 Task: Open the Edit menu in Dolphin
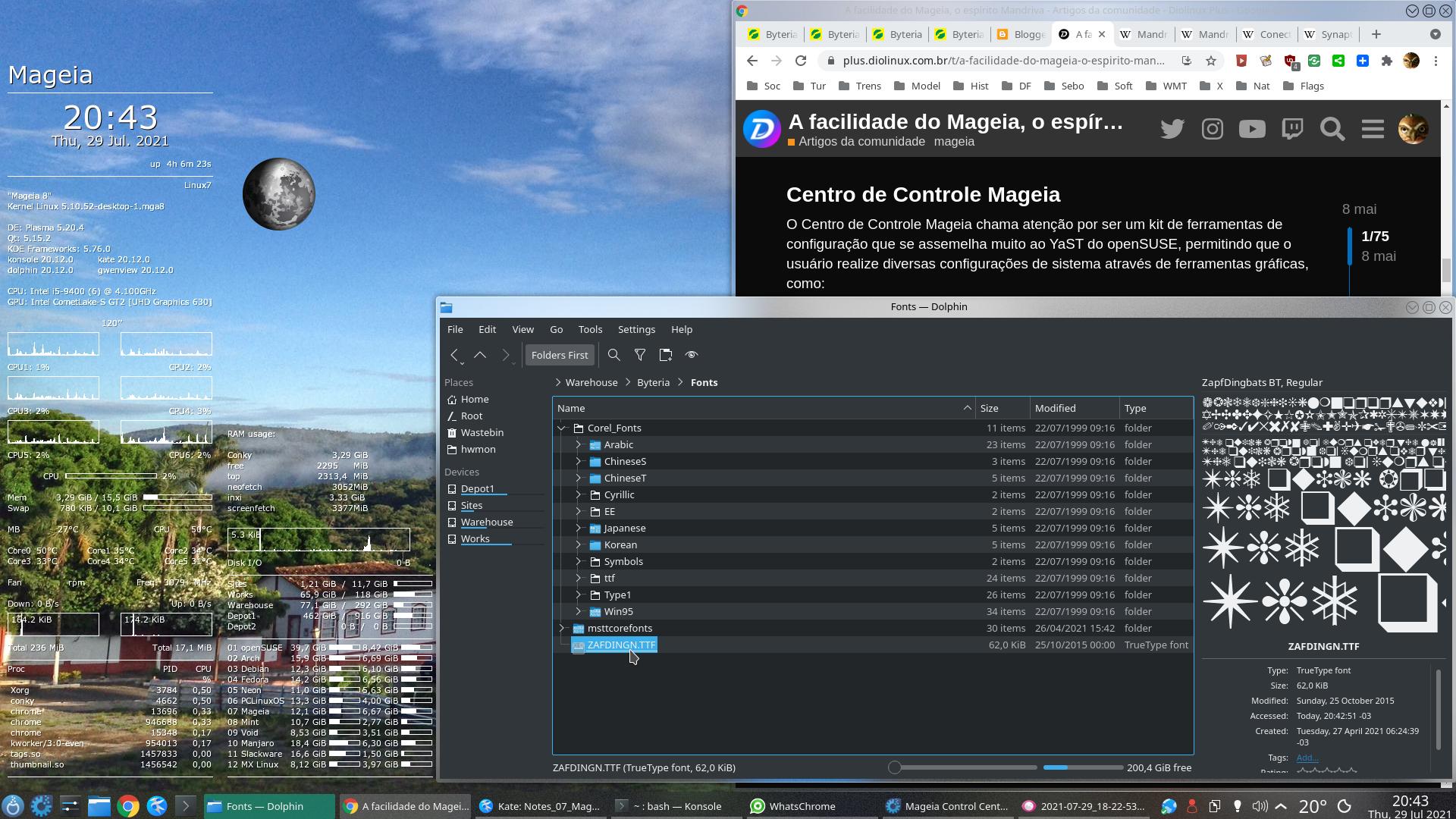(x=488, y=330)
